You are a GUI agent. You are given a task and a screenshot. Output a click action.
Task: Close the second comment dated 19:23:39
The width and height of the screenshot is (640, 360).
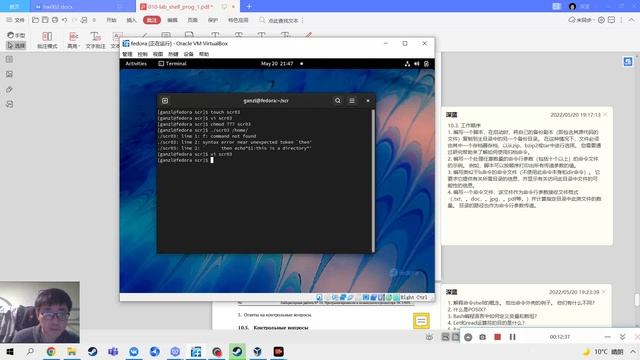(604, 292)
